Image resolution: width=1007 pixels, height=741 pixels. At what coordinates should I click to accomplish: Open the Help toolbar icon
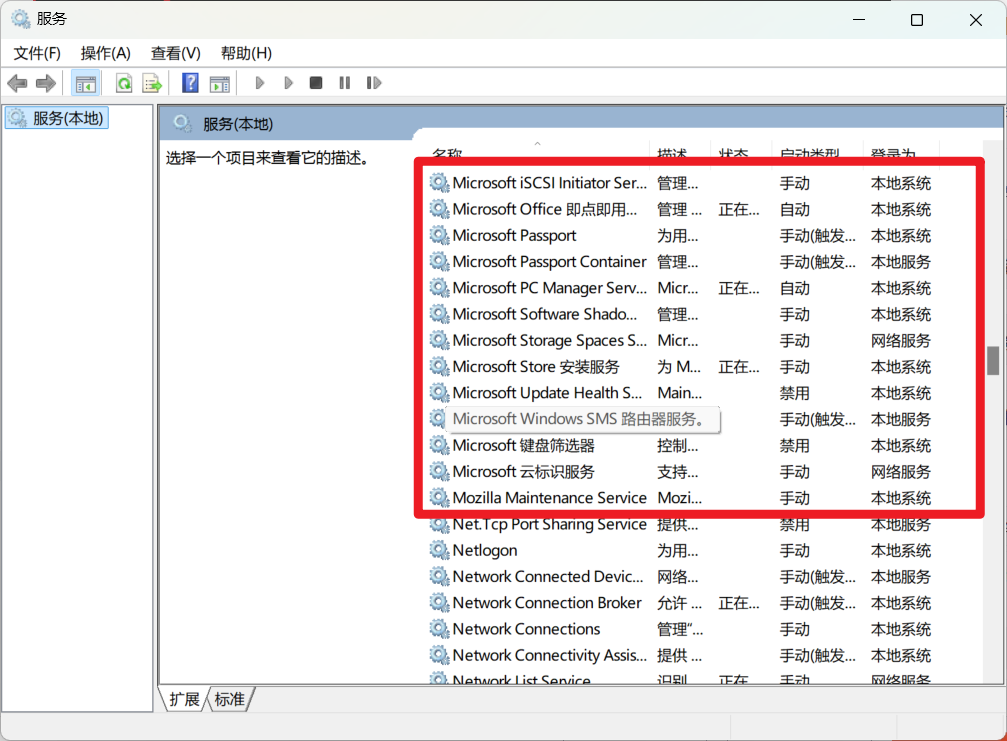[x=190, y=83]
